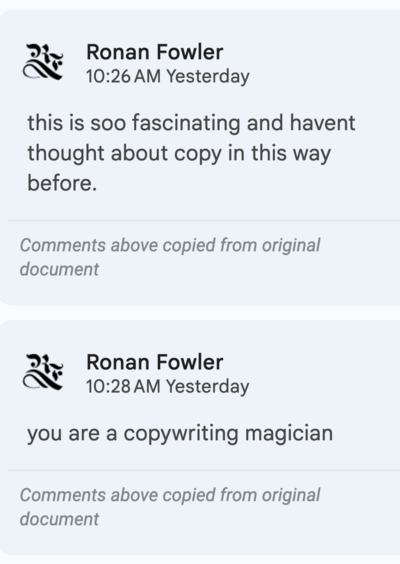
Task: Click Ronan Fowler's avatar in first comment
Action: (x=43, y=62)
